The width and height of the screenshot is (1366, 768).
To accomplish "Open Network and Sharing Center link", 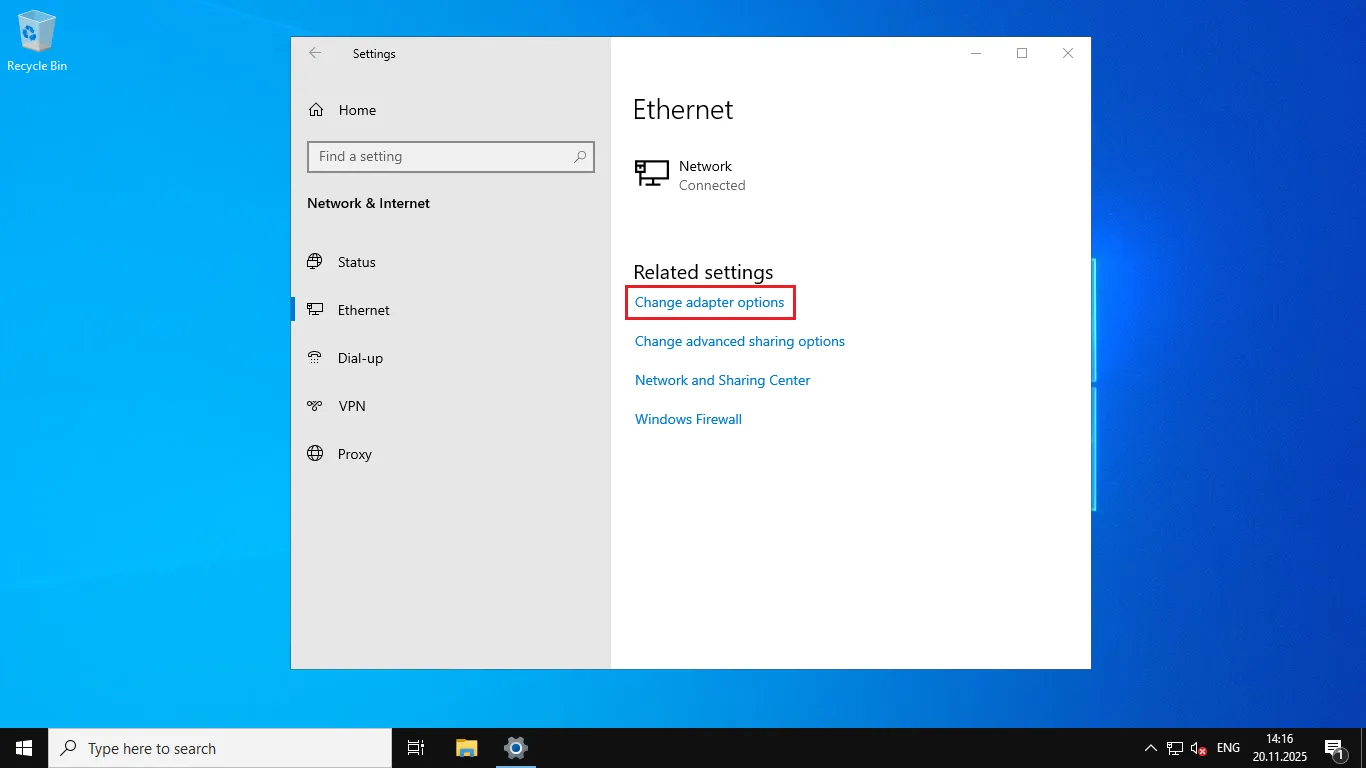I will [722, 380].
